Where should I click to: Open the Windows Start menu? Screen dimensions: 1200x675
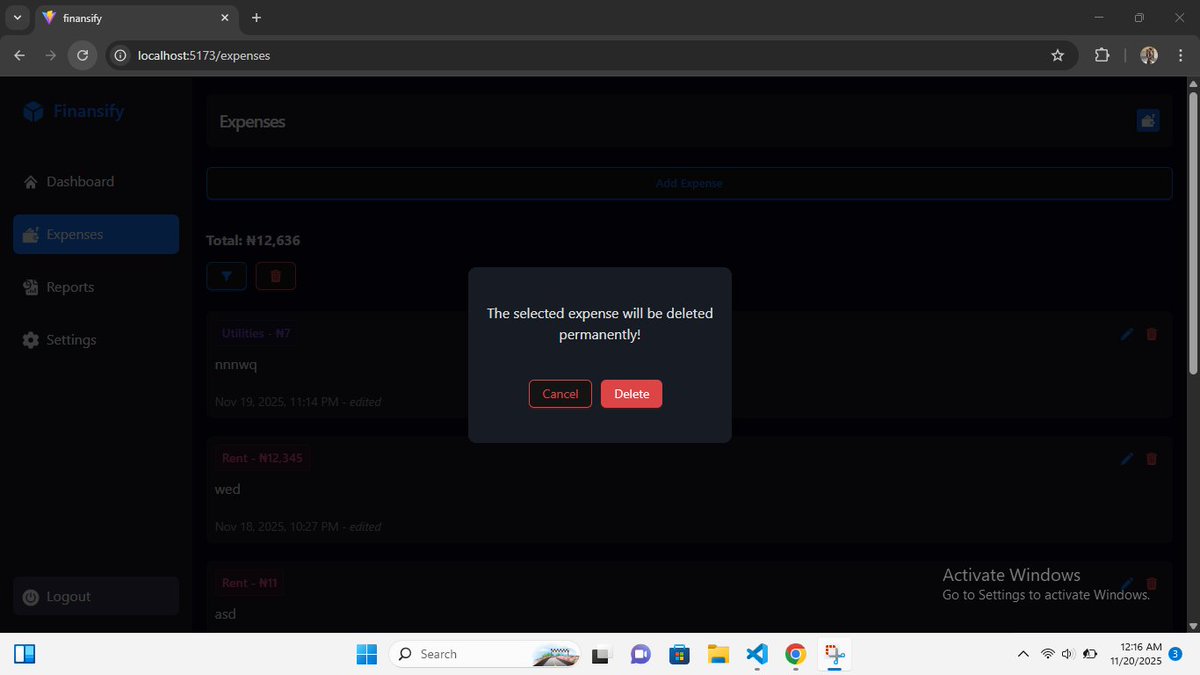click(x=367, y=654)
